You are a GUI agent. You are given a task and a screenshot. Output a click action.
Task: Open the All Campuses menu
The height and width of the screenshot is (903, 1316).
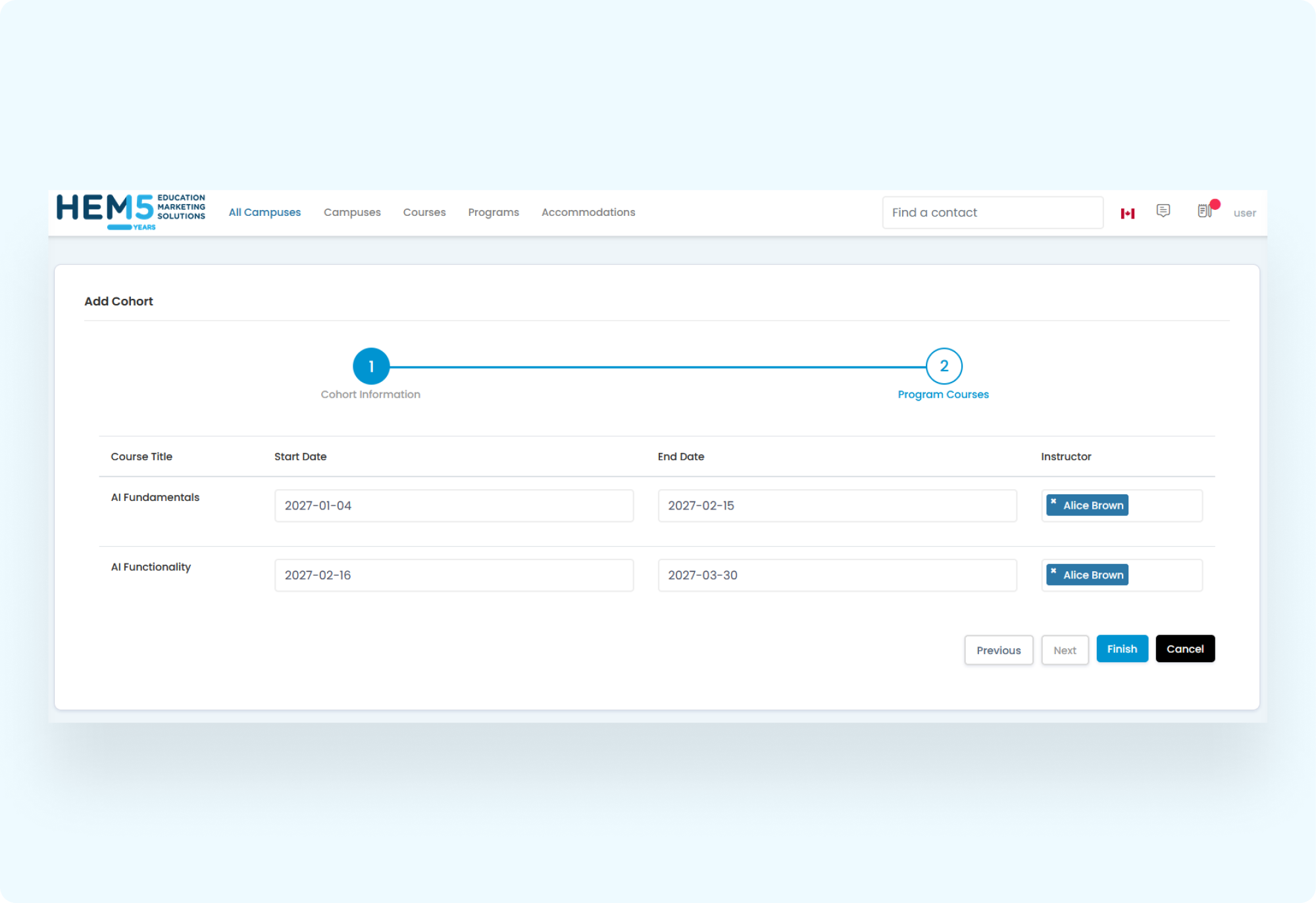(x=265, y=212)
